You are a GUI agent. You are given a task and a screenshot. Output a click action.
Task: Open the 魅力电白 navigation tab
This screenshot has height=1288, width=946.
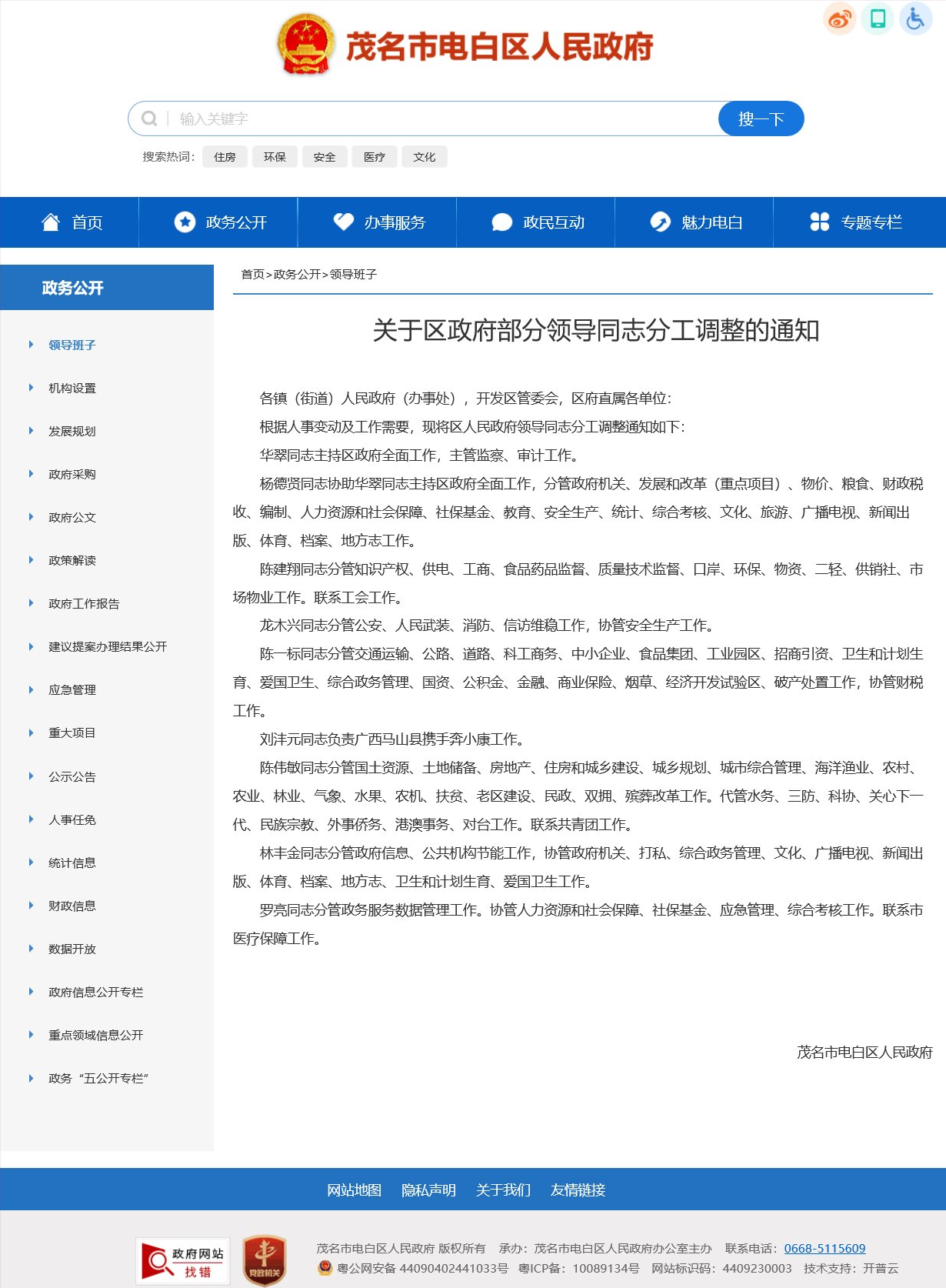(x=696, y=222)
